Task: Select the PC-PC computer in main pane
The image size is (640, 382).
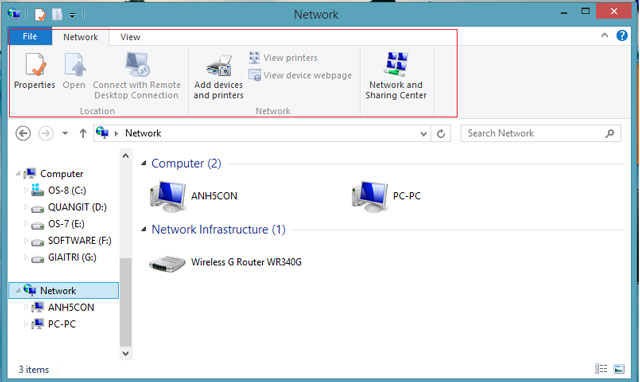Action: pos(387,196)
